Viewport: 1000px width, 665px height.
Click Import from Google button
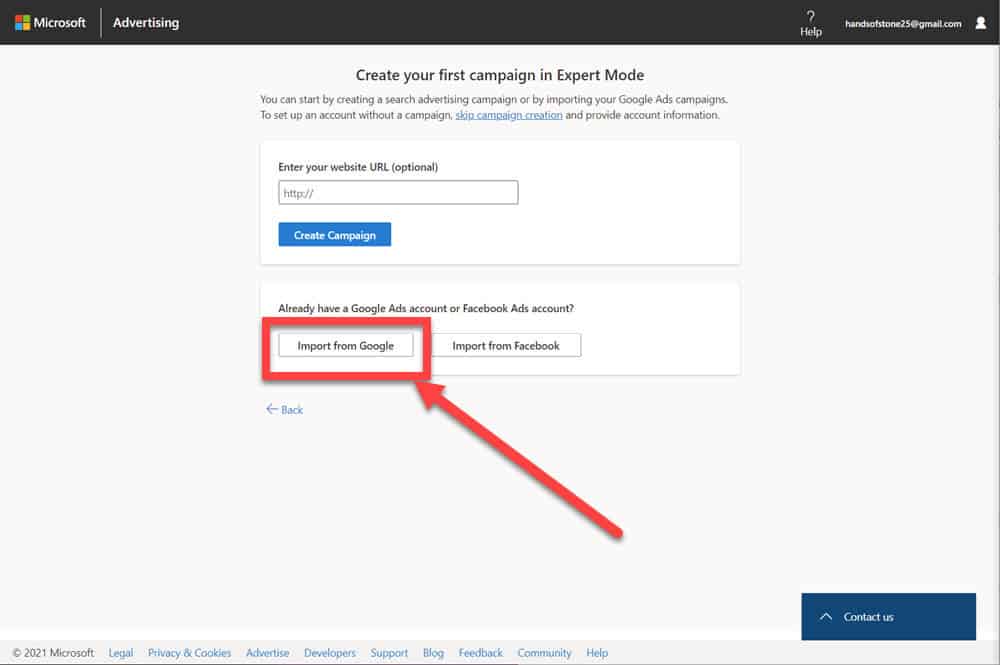click(x=346, y=346)
